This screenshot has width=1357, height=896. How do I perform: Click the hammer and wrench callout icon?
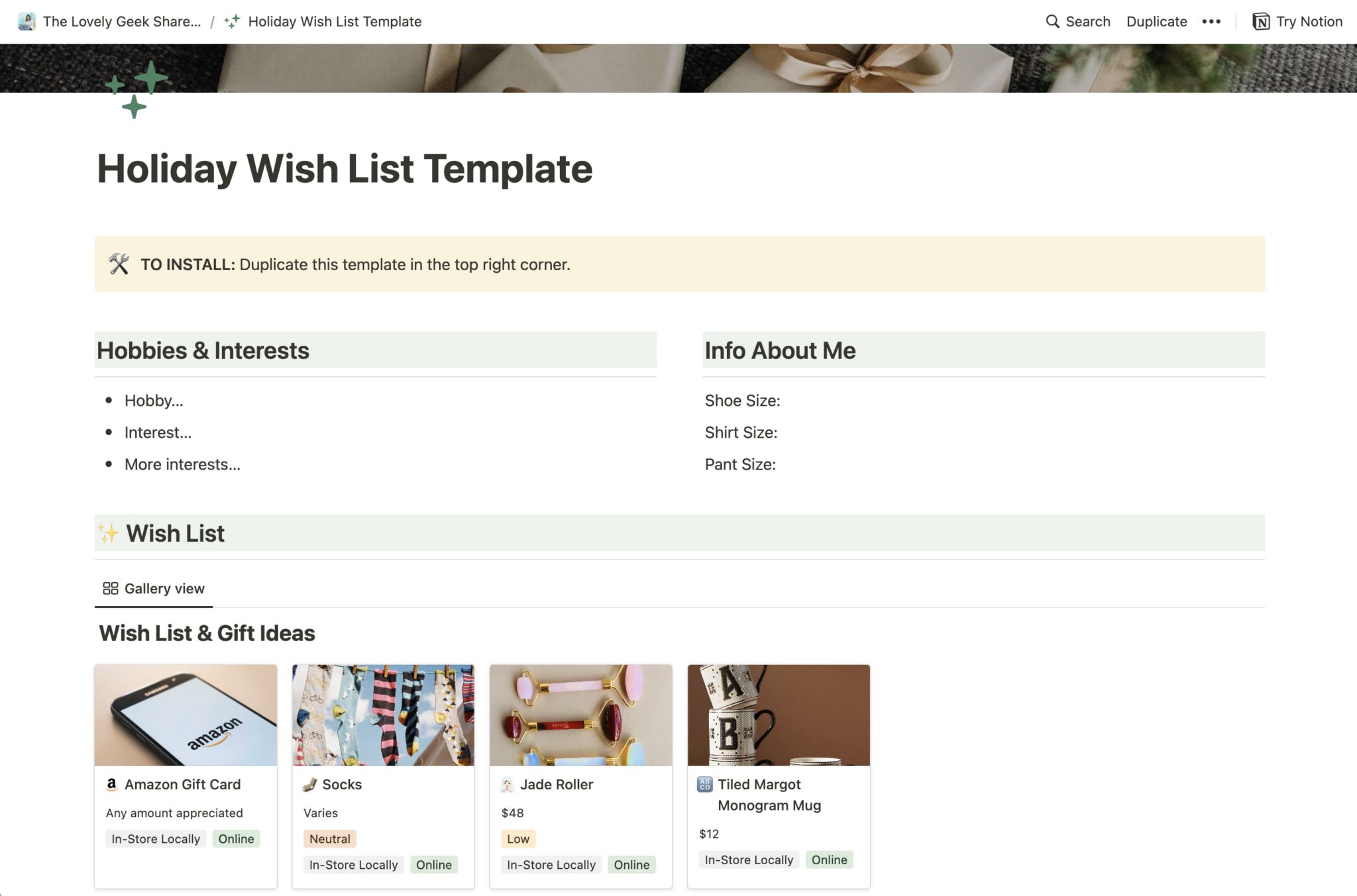tap(119, 264)
